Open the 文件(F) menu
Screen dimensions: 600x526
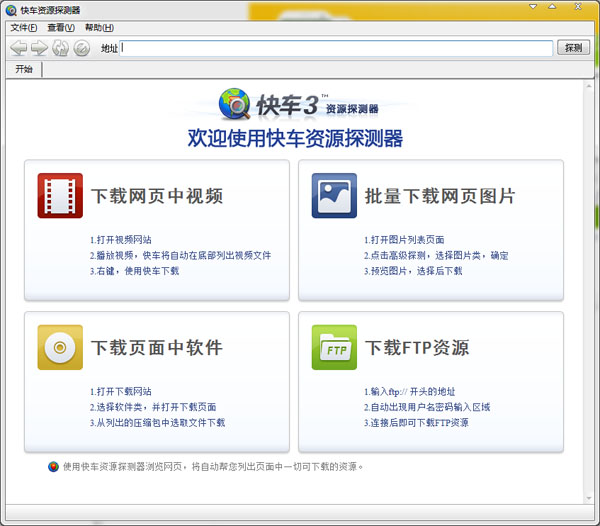(24, 28)
